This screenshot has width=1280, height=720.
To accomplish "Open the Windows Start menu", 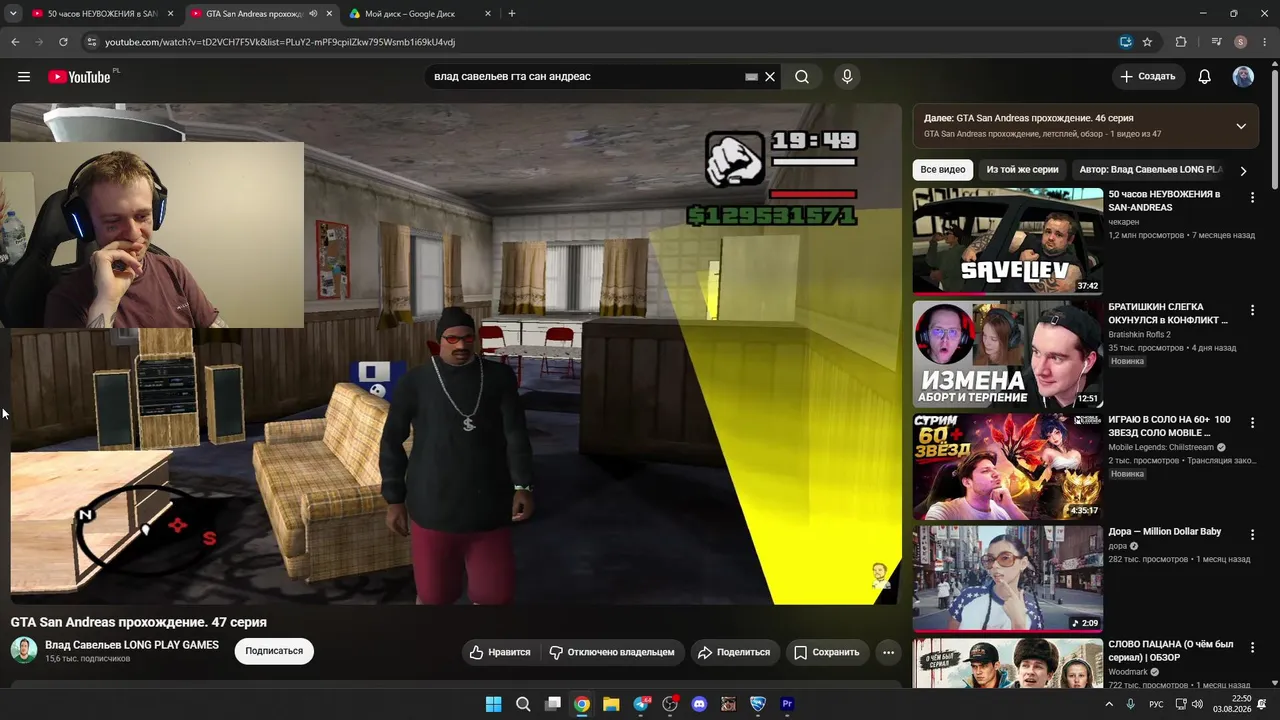I will pyautogui.click(x=493, y=704).
